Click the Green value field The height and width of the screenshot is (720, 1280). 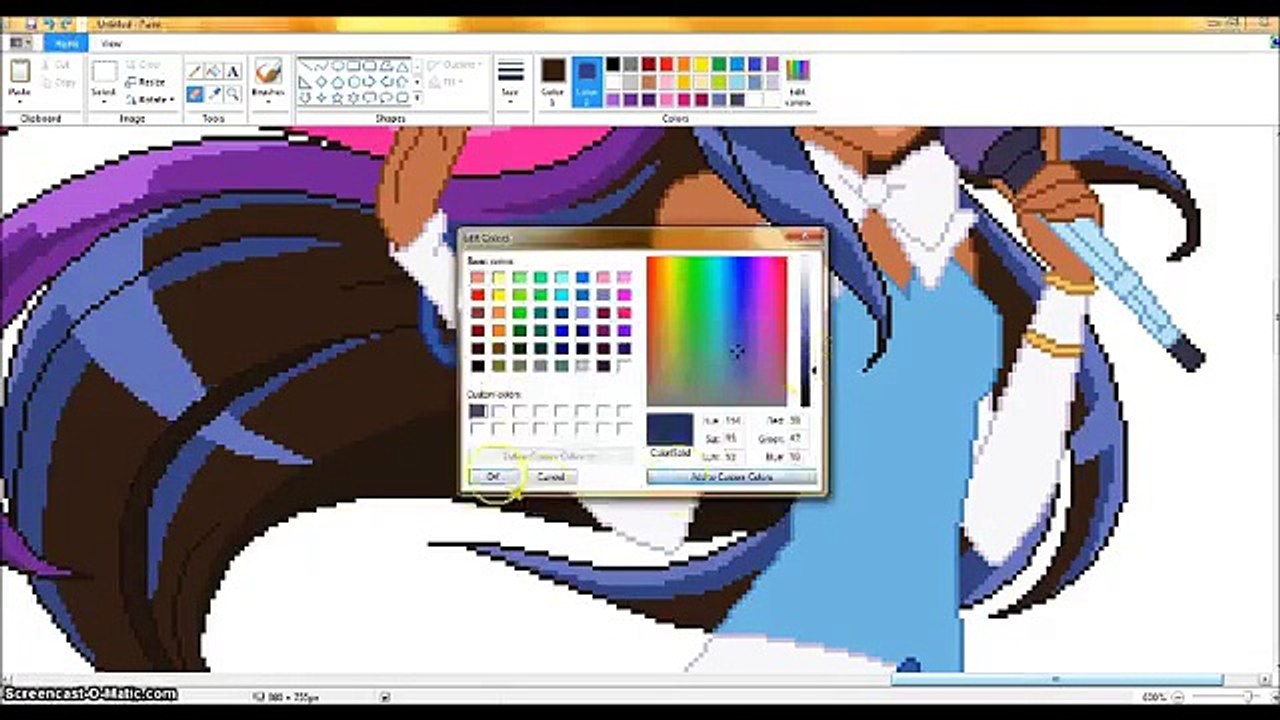click(x=800, y=439)
